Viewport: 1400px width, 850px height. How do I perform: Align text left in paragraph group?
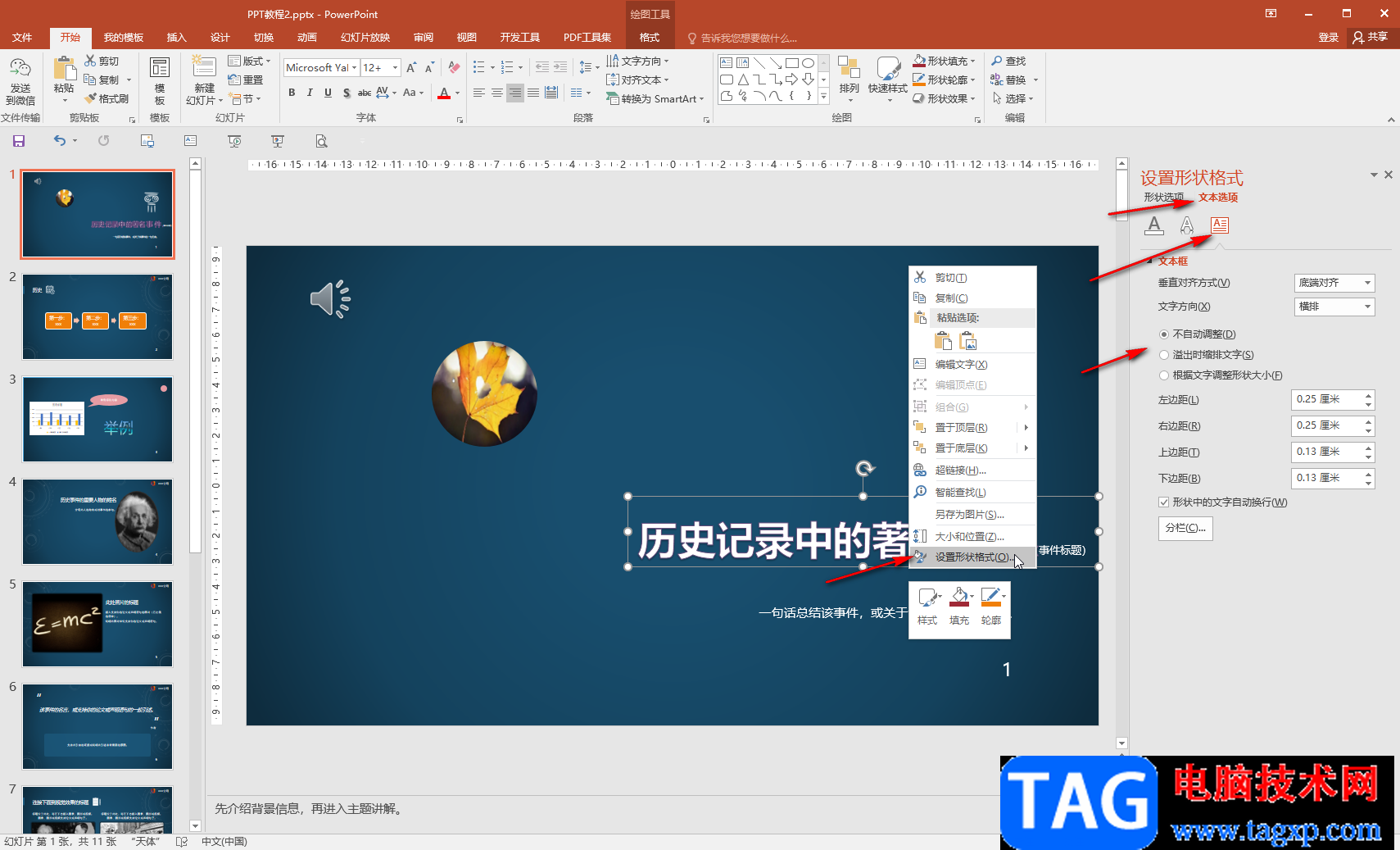[479, 93]
